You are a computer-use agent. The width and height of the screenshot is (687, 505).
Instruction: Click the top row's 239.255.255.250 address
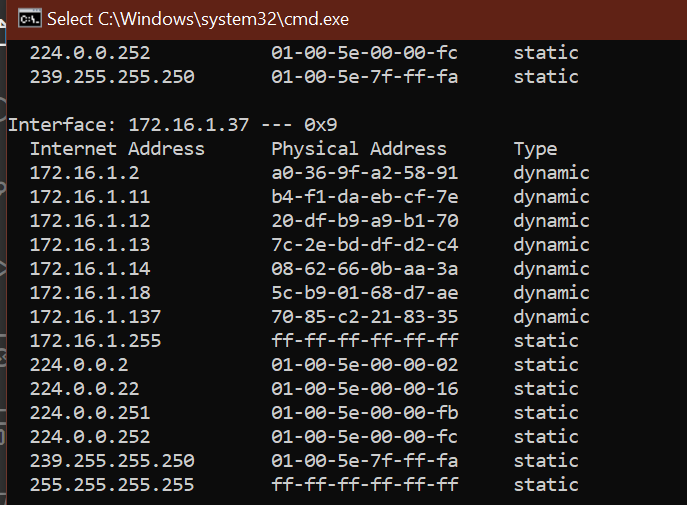112,77
